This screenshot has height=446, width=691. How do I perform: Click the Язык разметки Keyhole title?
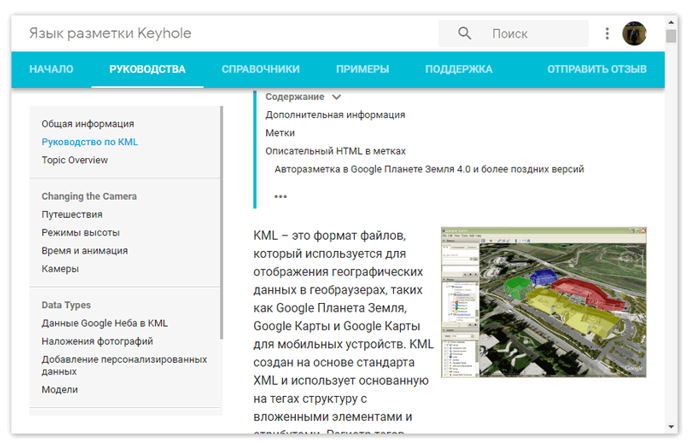pos(110,33)
